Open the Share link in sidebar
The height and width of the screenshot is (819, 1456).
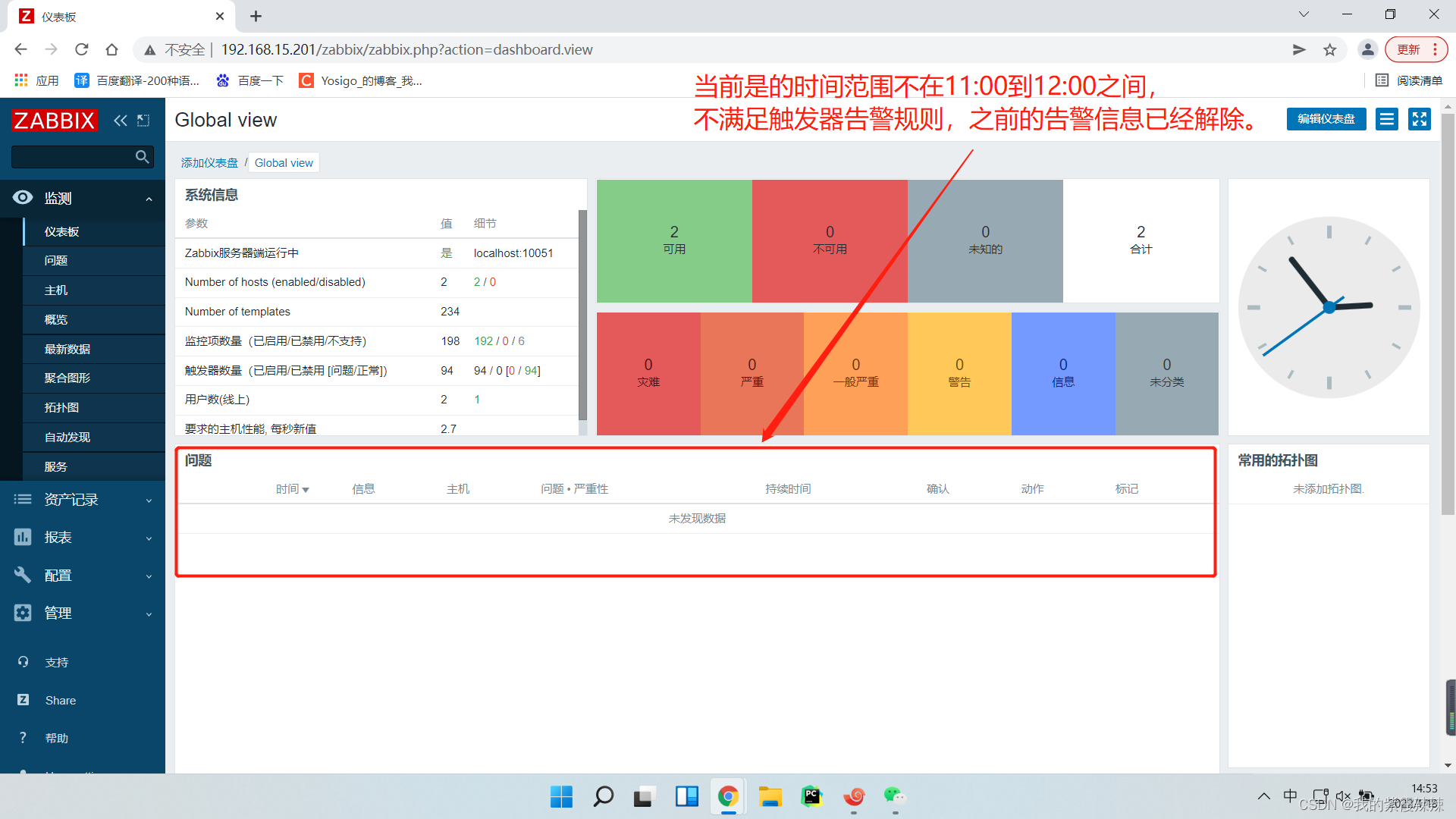60,701
